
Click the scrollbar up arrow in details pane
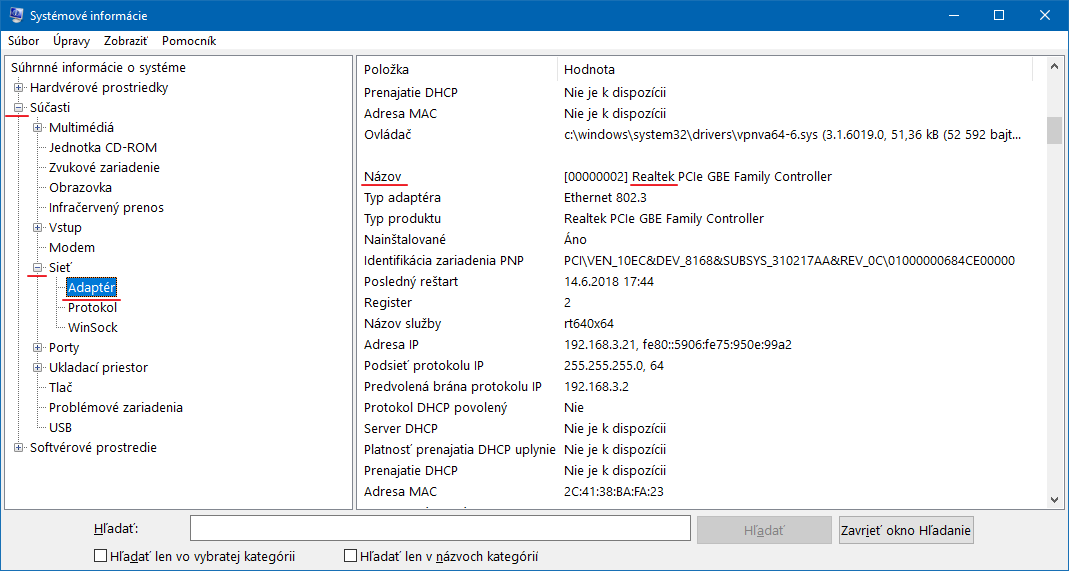[x=1055, y=67]
